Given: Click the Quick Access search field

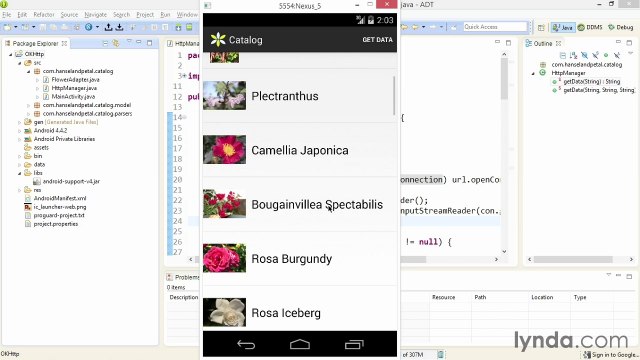Looking at the screenshot, I should pos(495,27).
